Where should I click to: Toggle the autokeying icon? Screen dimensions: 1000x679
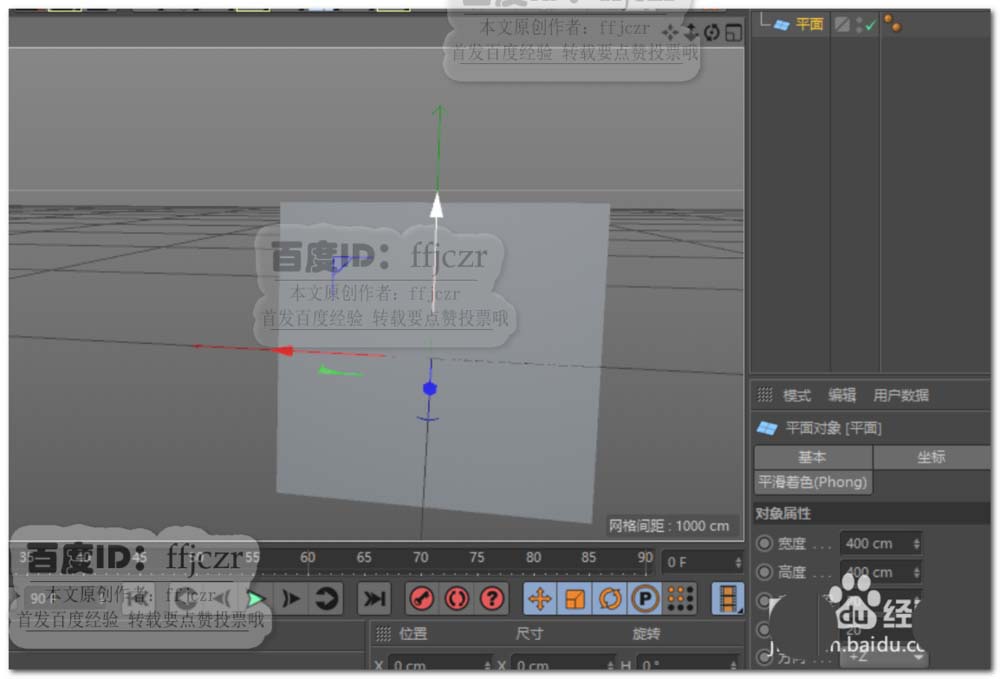click(x=457, y=599)
